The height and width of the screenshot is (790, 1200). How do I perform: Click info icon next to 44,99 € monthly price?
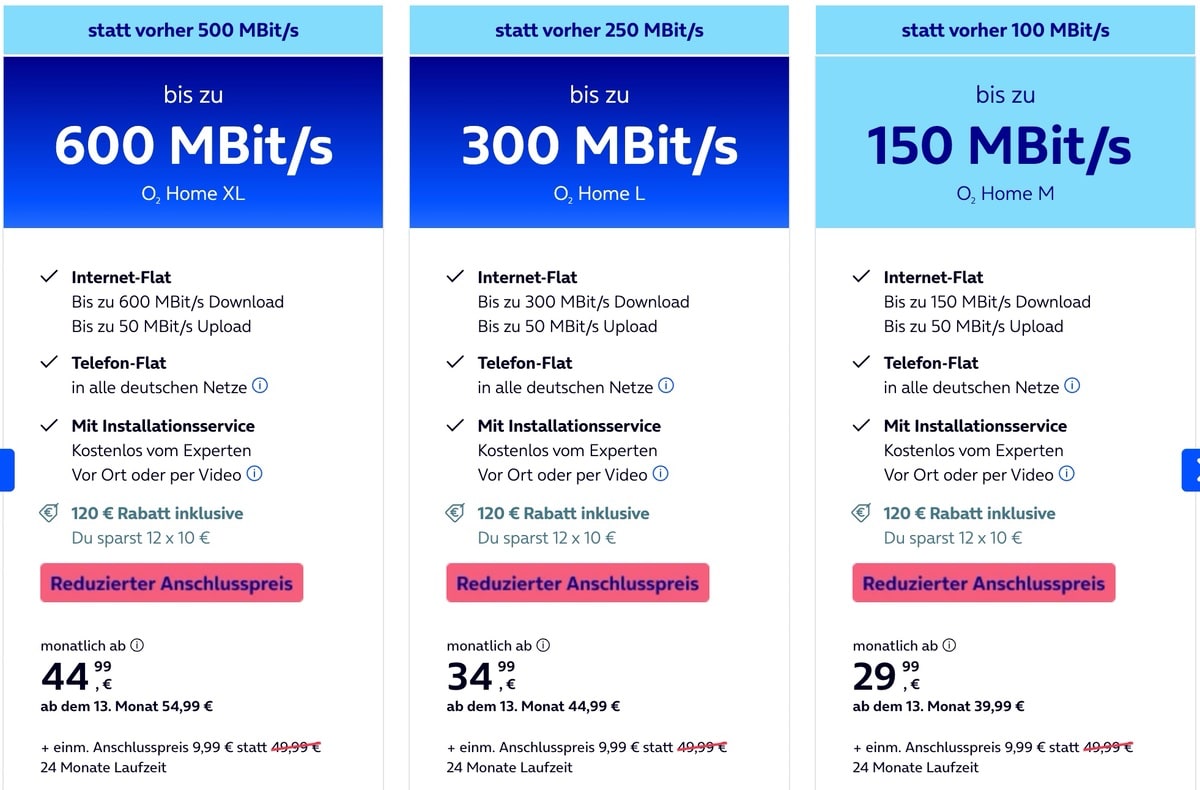[x=137, y=645]
